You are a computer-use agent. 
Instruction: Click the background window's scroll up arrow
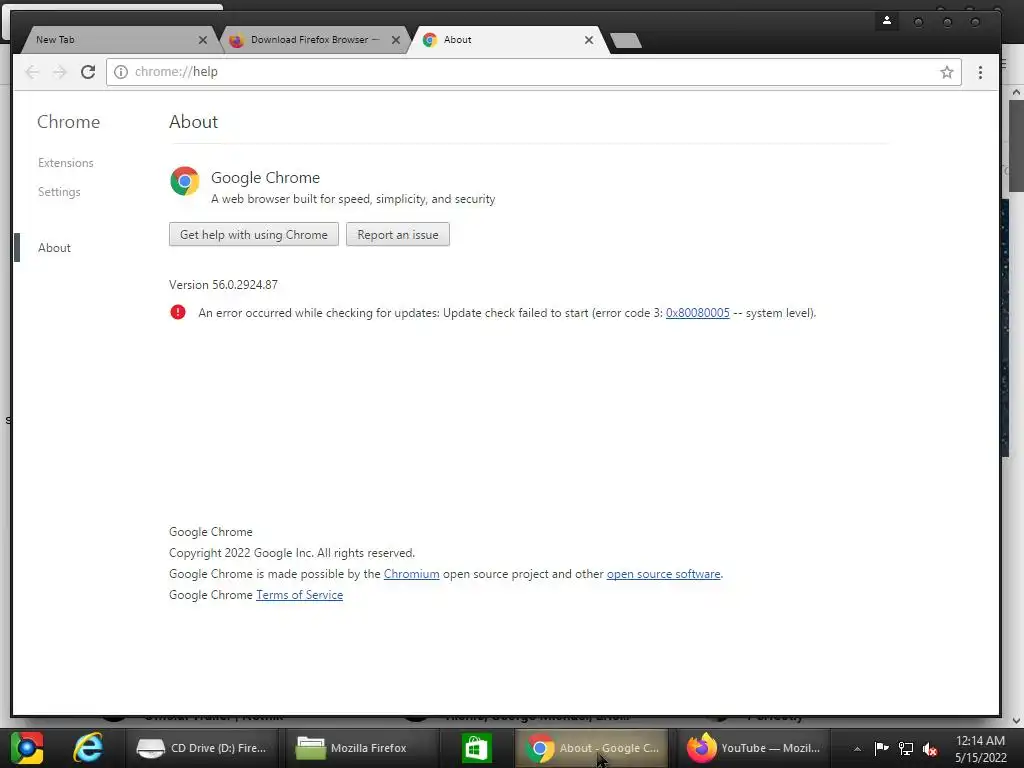(x=1016, y=93)
